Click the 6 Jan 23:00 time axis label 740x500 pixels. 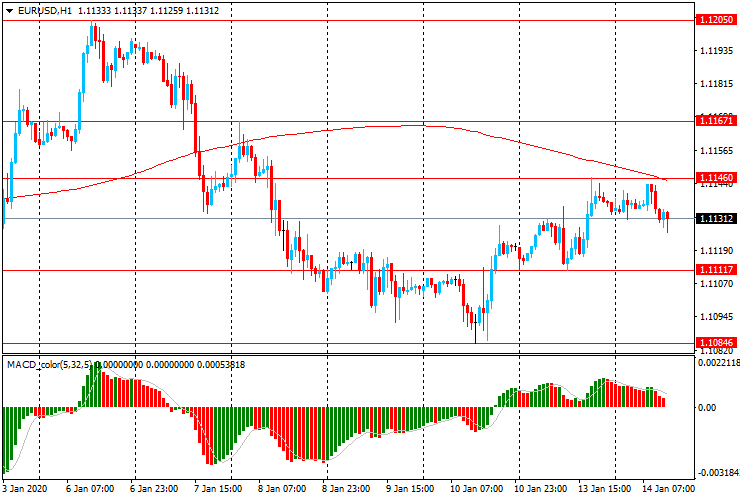pos(154,488)
